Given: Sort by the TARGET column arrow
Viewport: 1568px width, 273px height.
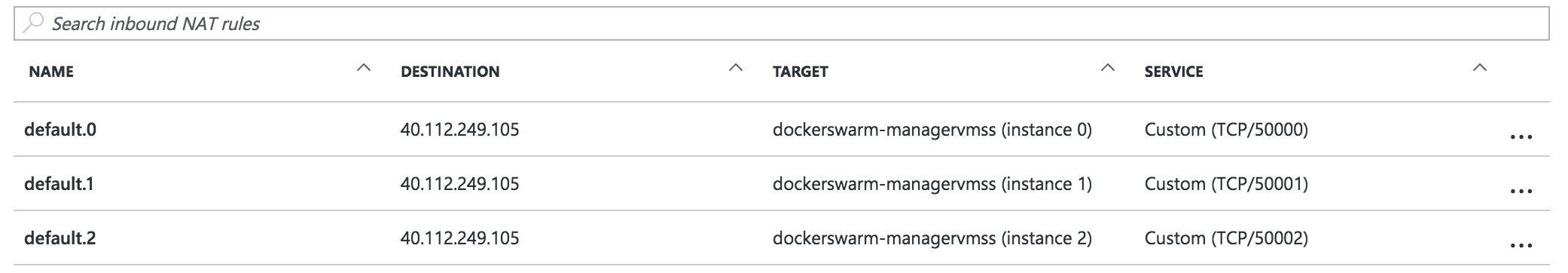Looking at the screenshot, I should 1108,68.
